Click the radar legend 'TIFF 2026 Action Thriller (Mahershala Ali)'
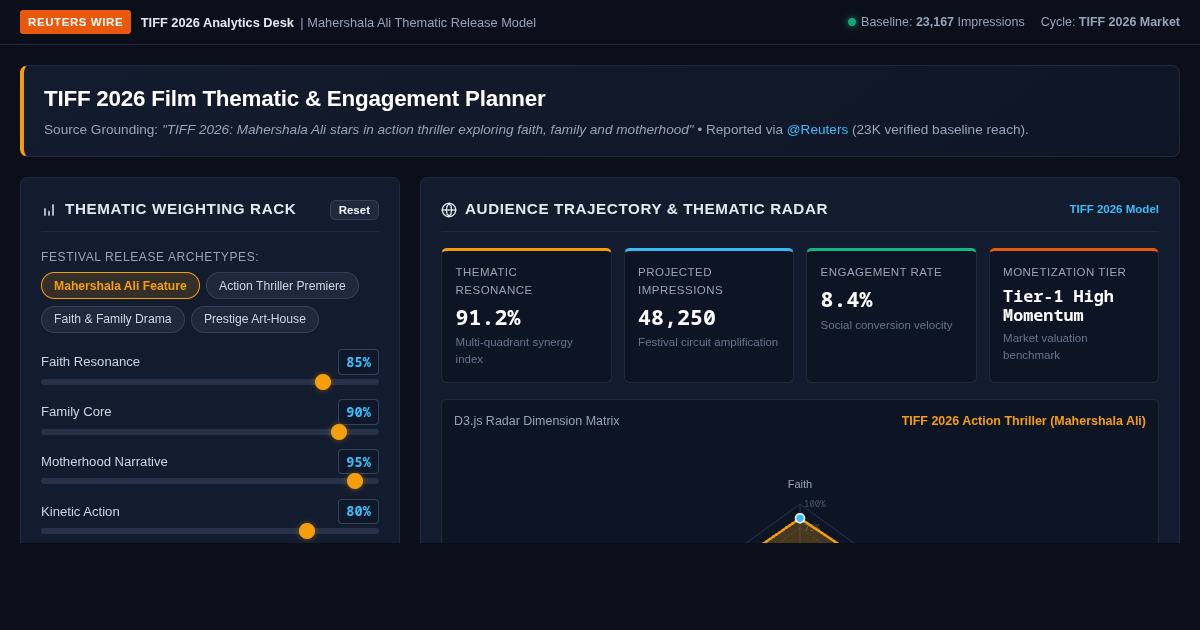 pos(1024,421)
